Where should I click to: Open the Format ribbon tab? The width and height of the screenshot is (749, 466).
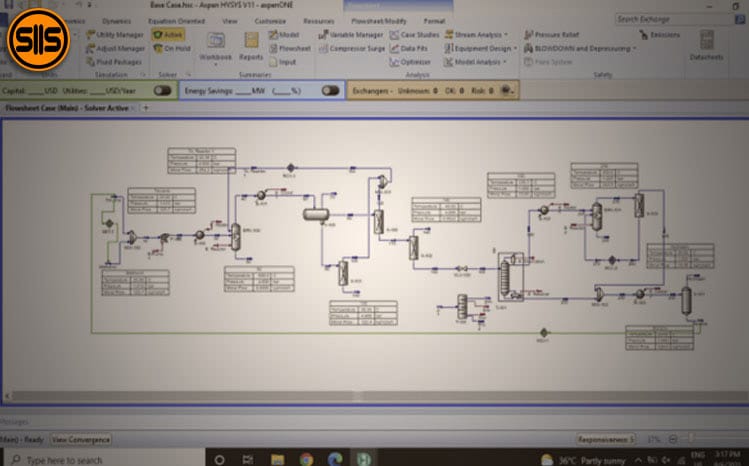434,21
